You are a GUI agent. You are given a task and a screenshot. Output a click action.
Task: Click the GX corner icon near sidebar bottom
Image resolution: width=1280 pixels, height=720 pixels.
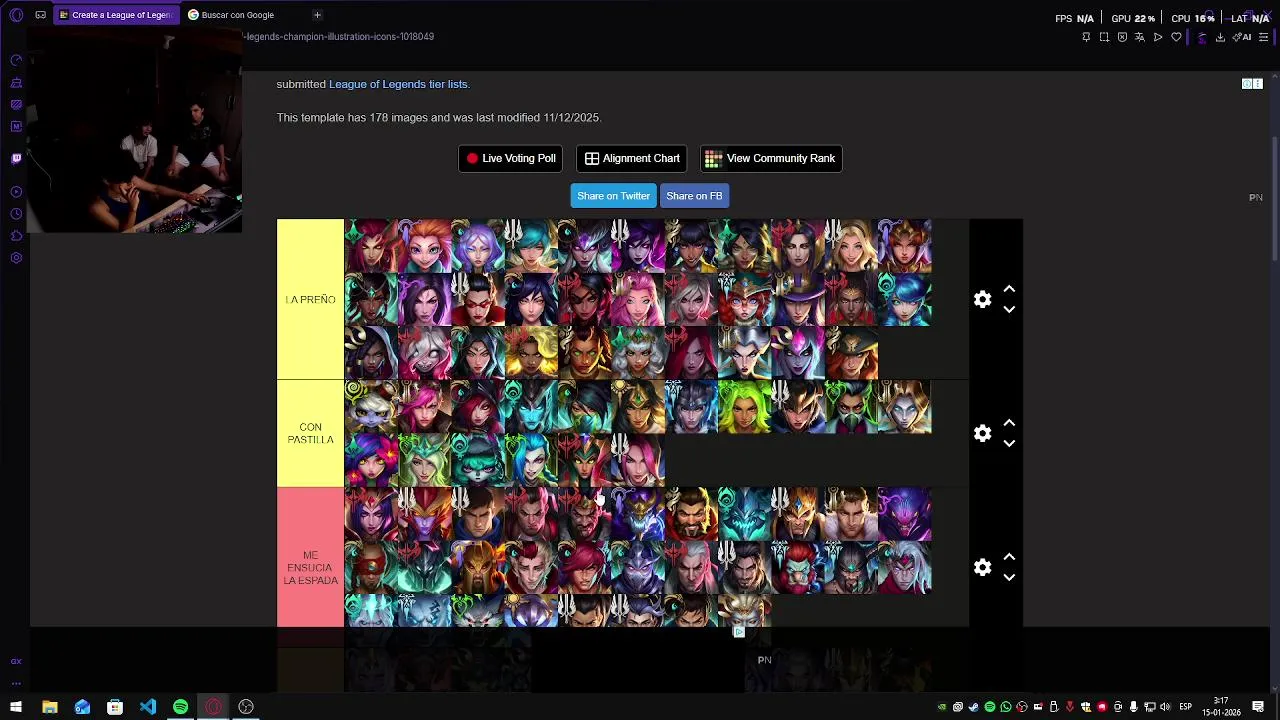click(x=16, y=661)
